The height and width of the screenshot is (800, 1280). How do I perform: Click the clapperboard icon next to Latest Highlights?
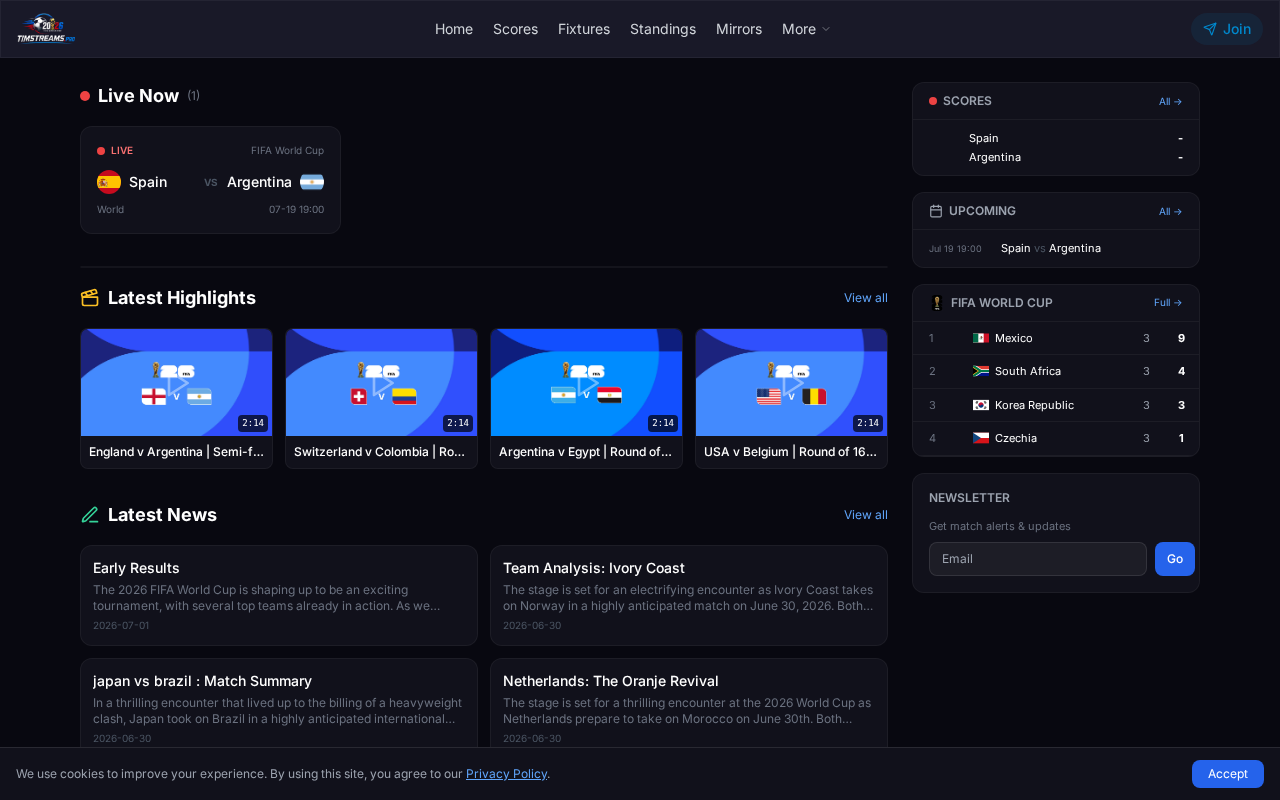point(90,298)
